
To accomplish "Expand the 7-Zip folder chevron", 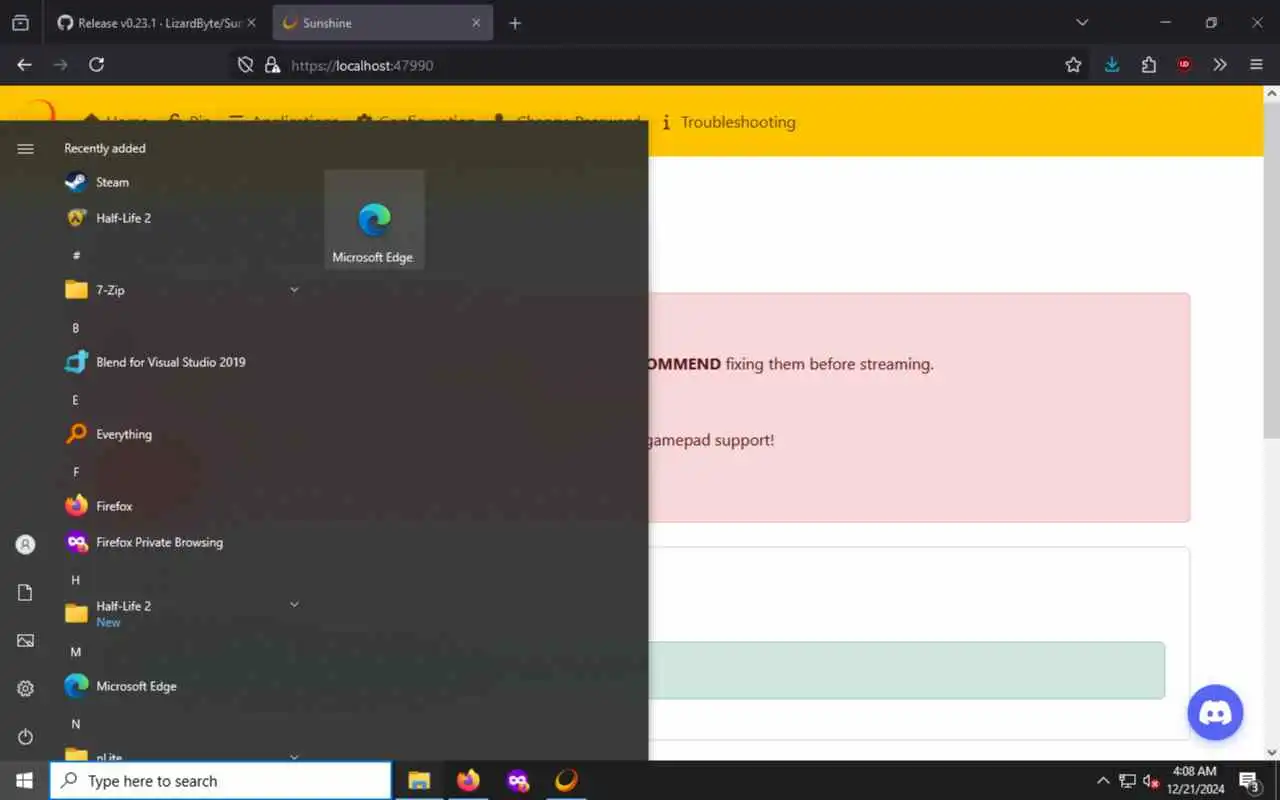I will 294,290.
